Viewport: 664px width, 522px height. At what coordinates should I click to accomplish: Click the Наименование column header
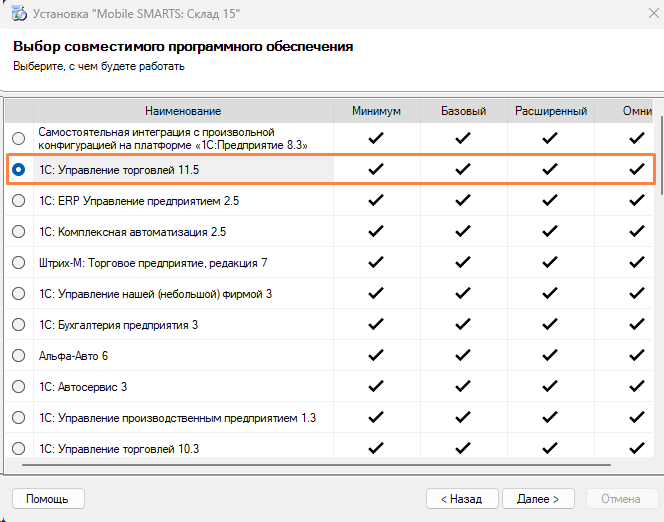click(x=182, y=111)
